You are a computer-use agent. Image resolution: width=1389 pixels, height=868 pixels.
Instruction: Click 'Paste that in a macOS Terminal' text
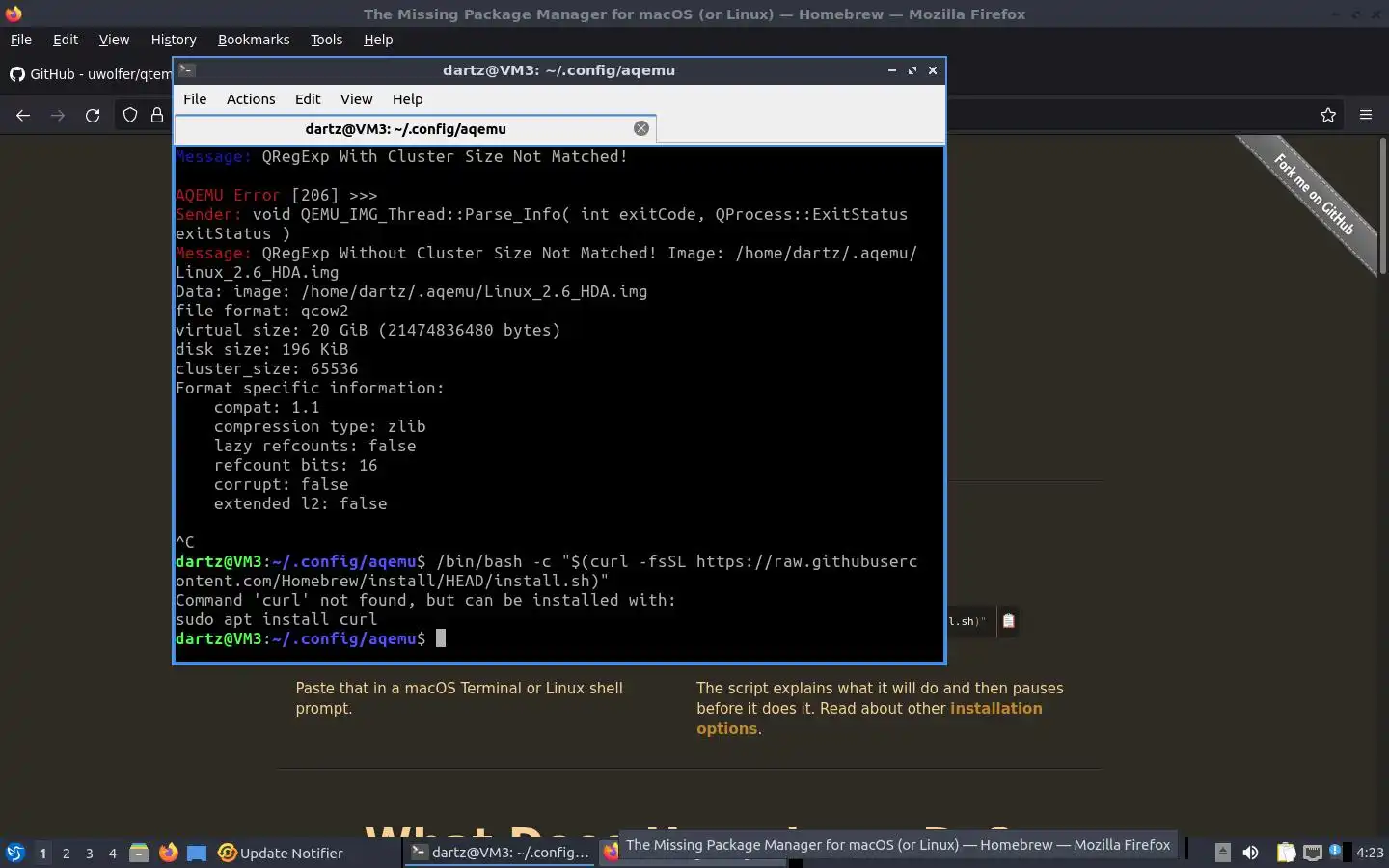click(459, 698)
